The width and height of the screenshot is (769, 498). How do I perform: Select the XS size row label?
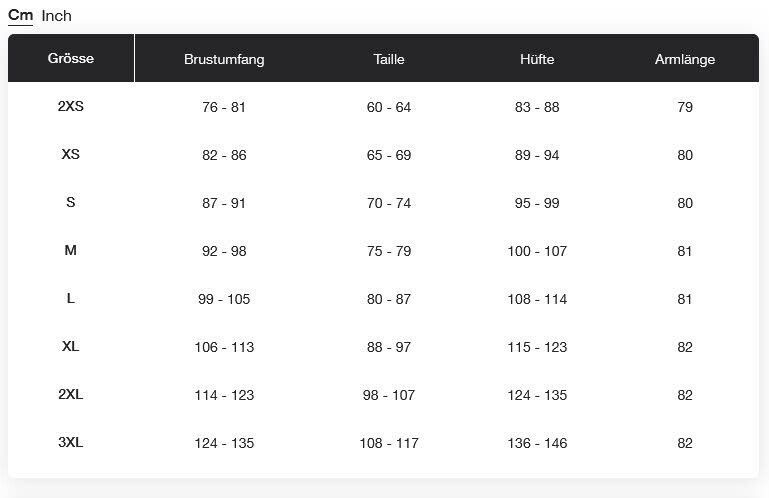[x=71, y=154]
